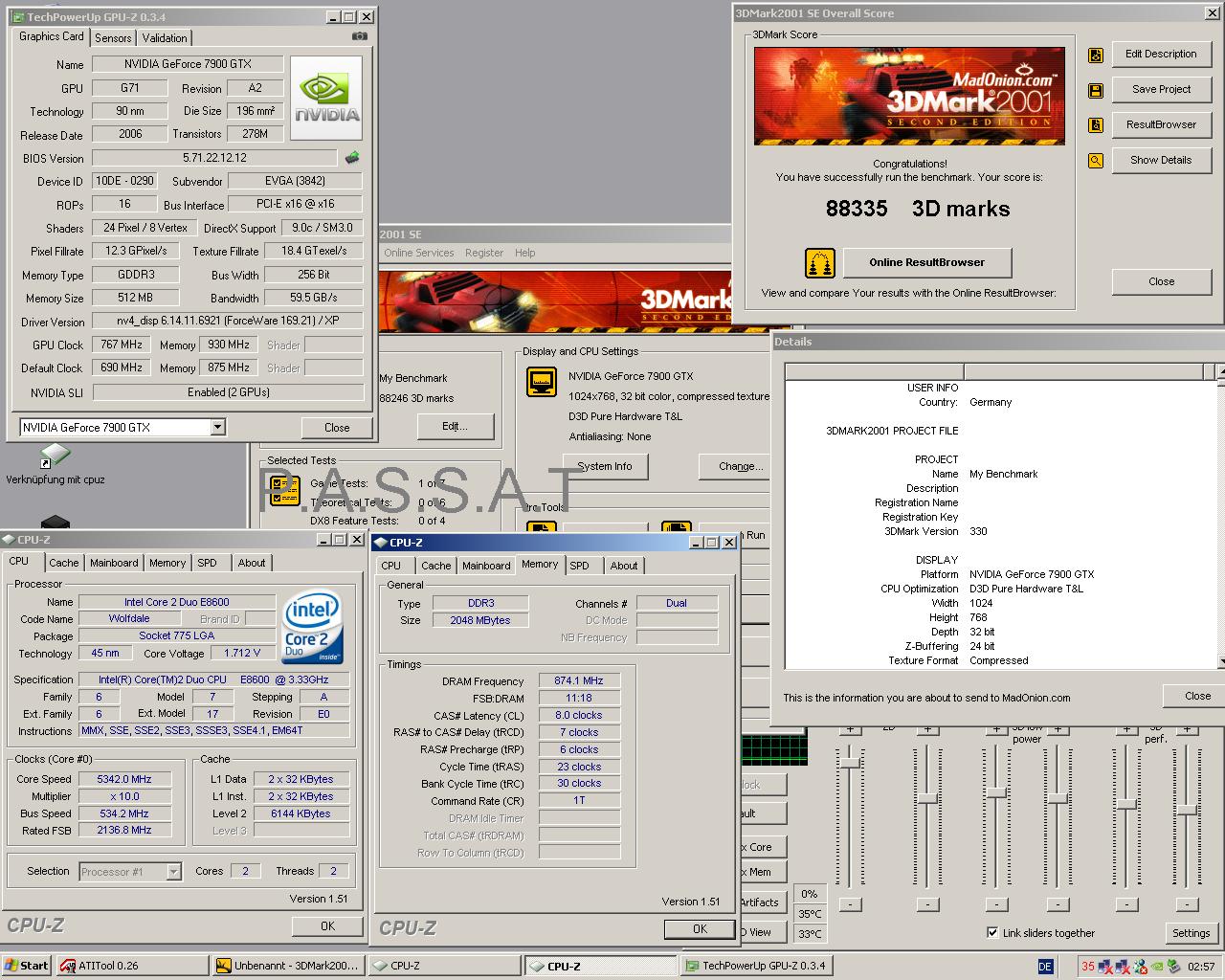Click left slider under '3D low power' label
1225x980 pixels.
996,792
